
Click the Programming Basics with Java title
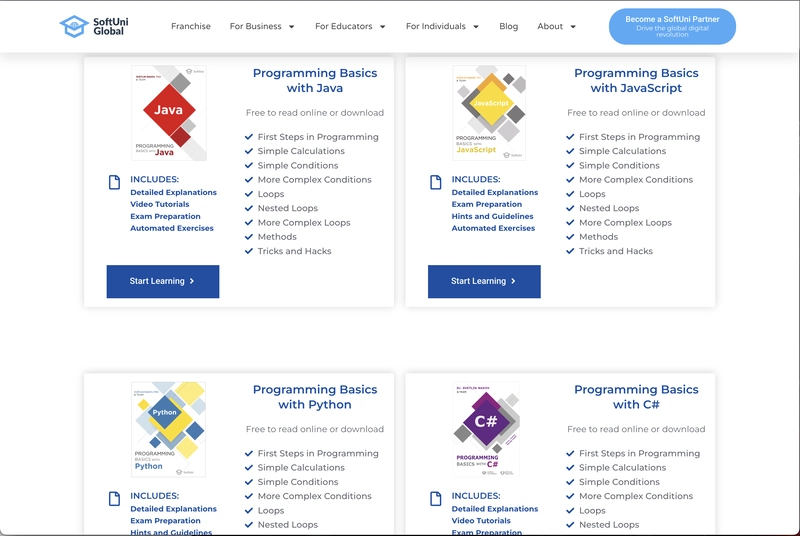(315, 81)
